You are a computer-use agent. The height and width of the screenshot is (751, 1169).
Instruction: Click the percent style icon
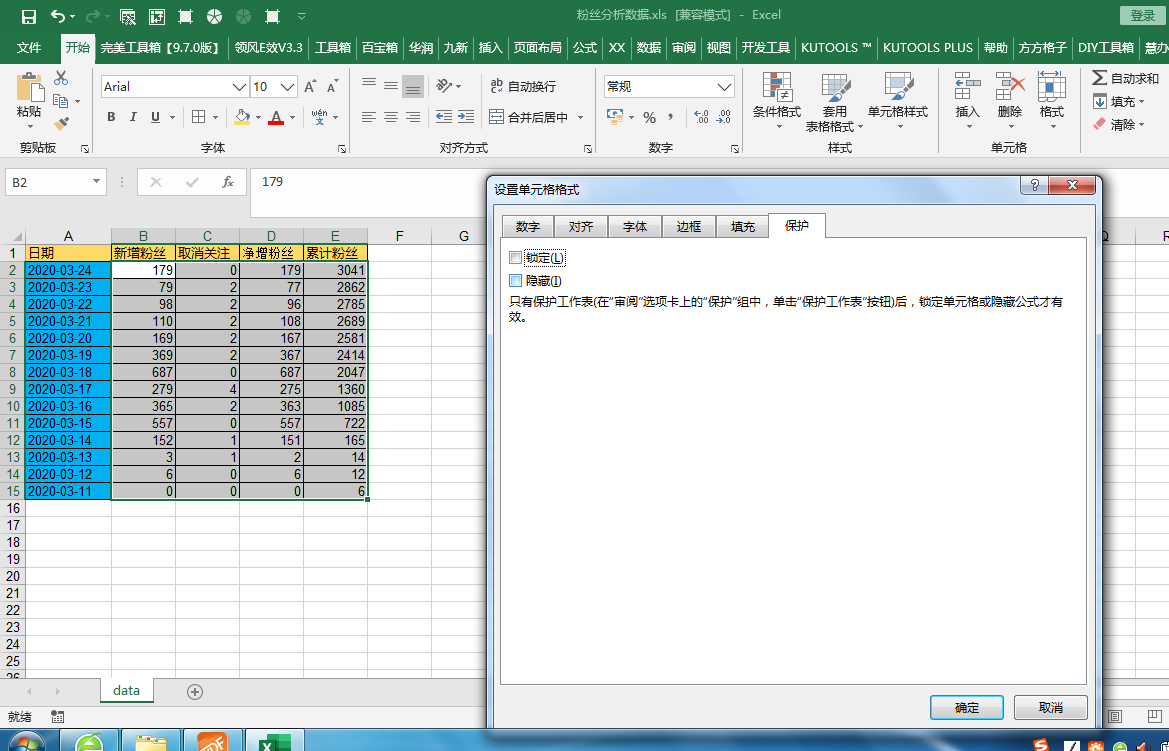(x=649, y=117)
